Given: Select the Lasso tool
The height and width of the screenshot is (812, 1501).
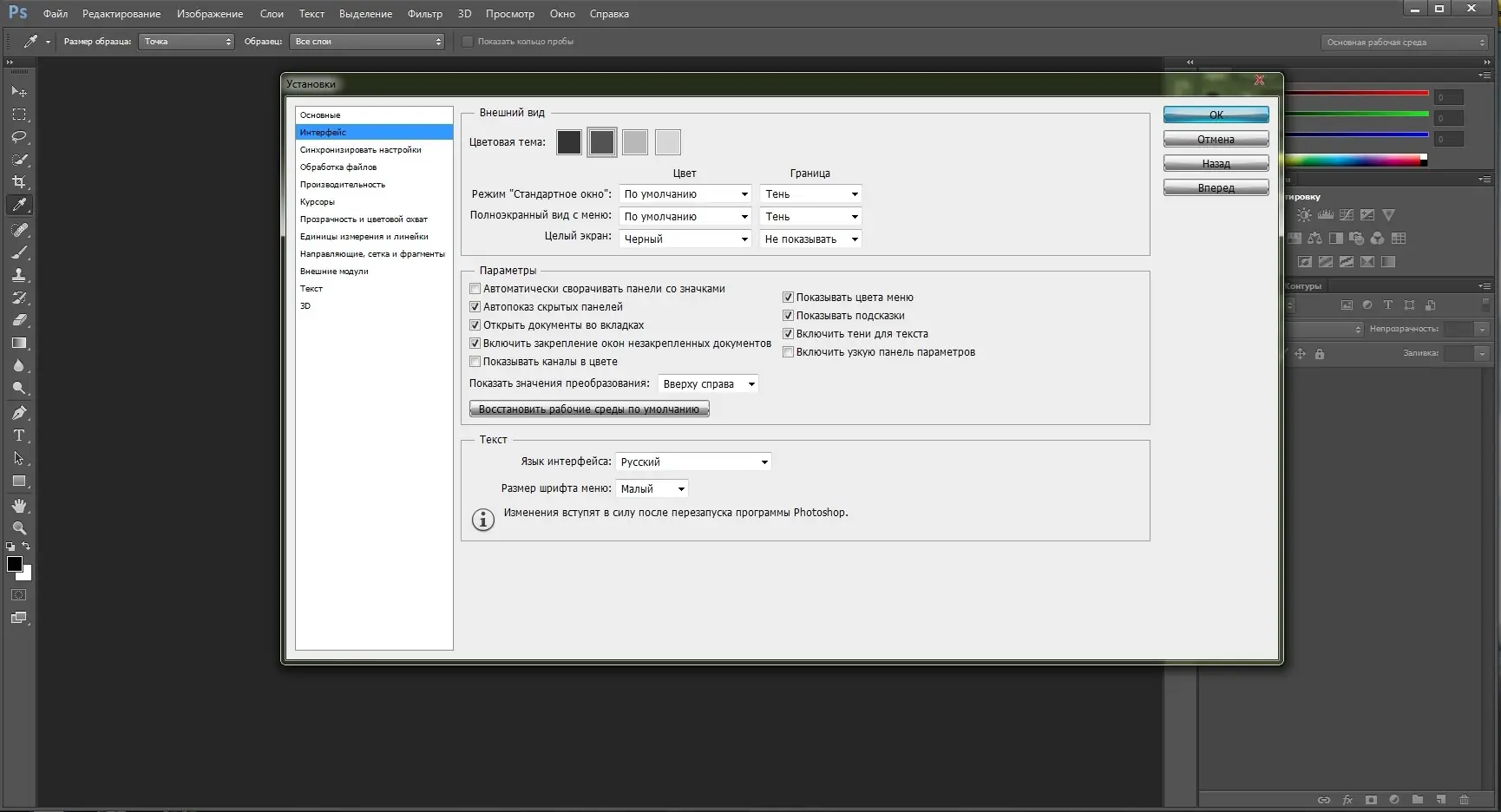Looking at the screenshot, I should pyautogui.click(x=18, y=137).
